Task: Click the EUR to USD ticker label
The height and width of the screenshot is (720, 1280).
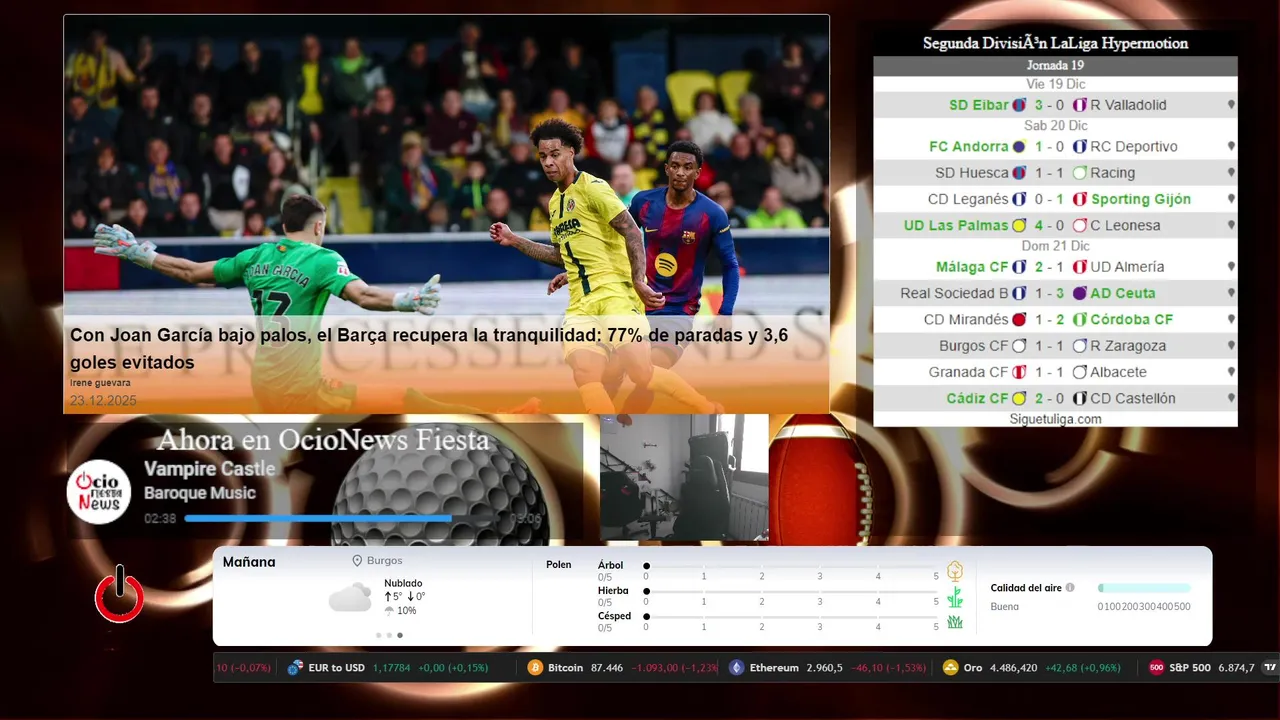Action: click(337, 668)
